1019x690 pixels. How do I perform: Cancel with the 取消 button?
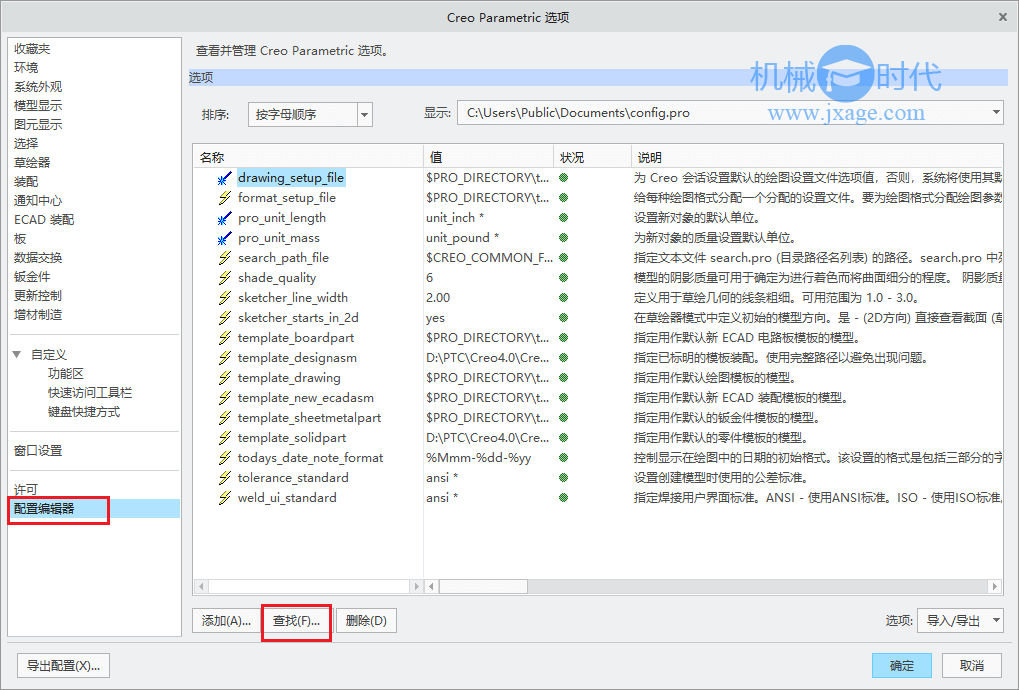coord(972,666)
